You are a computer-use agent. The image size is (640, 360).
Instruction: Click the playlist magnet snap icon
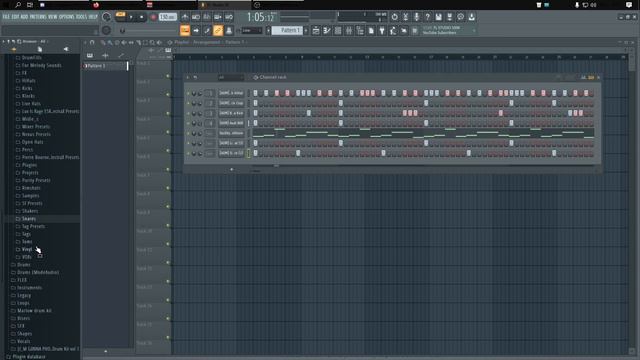tap(92, 42)
